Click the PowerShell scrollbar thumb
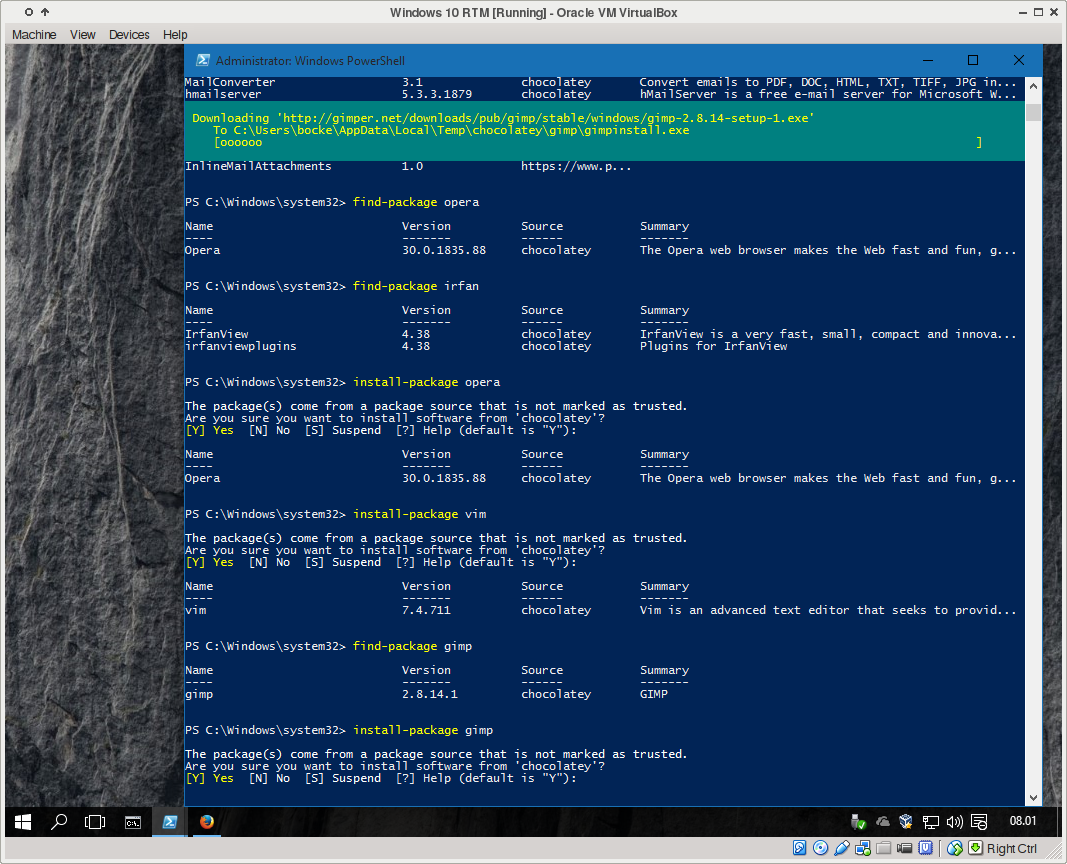Viewport: 1067px width, 864px height. [x=1033, y=111]
